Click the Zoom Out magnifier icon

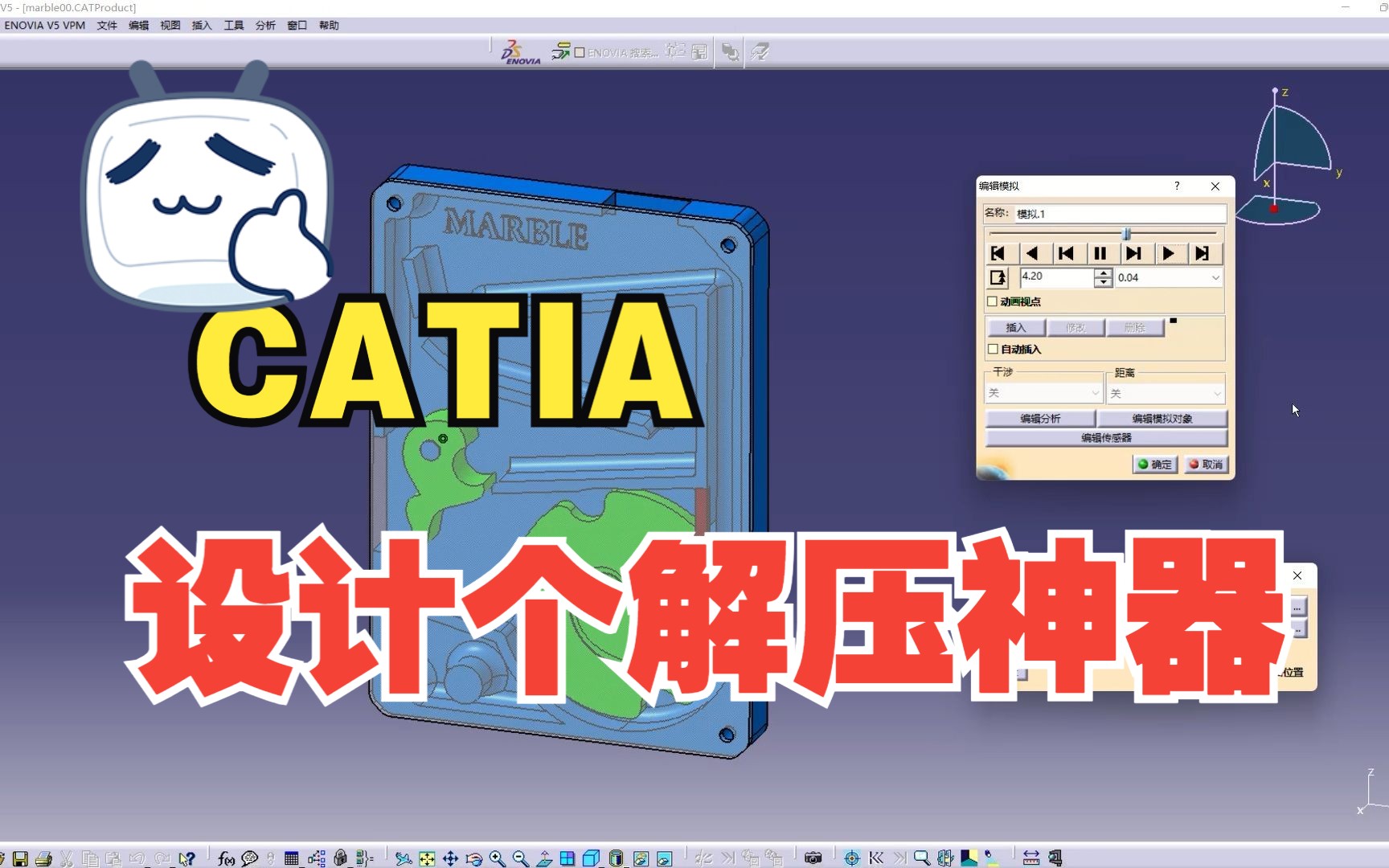(x=521, y=858)
